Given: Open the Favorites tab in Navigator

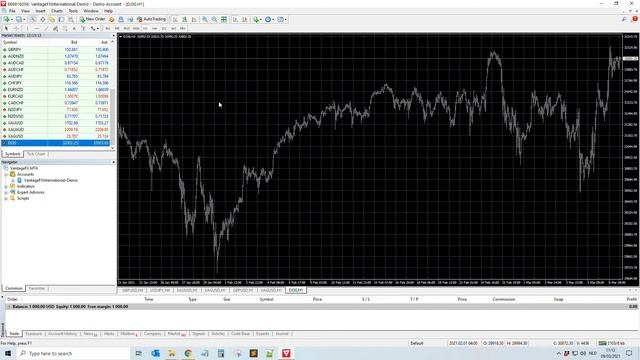Looking at the screenshot, I should (37, 288).
